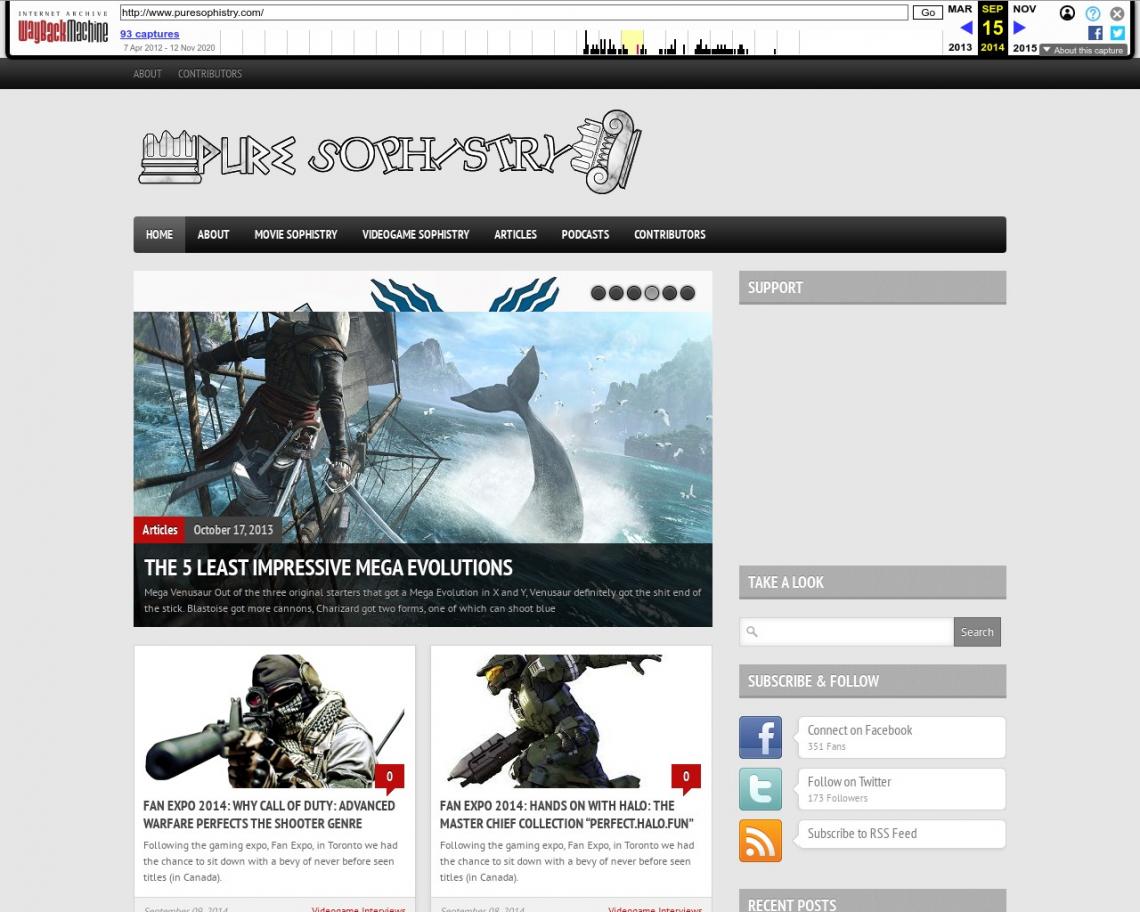Click the Go button in Wayback toolbar
Image resolution: width=1140 pixels, height=912 pixels.
(x=928, y=12)
